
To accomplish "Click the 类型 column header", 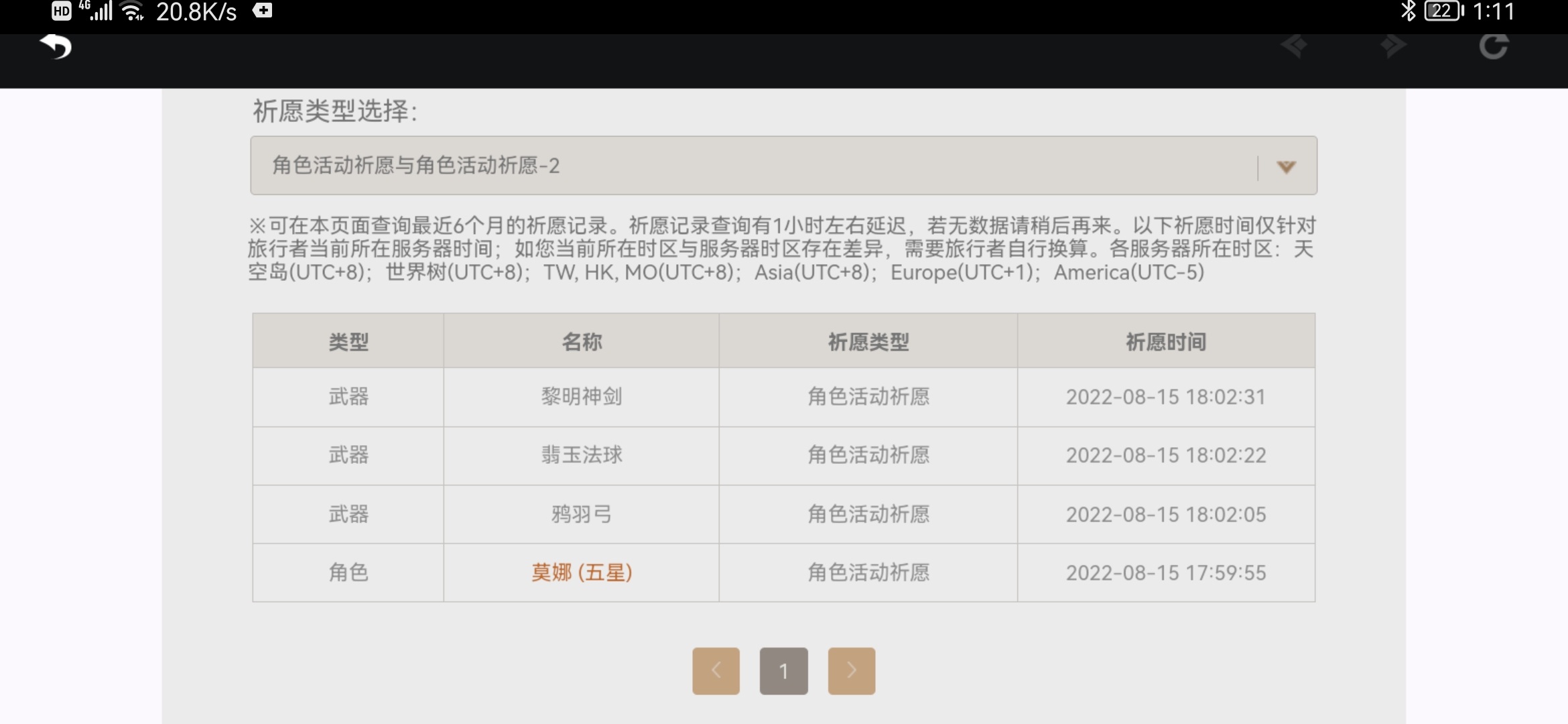I will coord(348,342).
